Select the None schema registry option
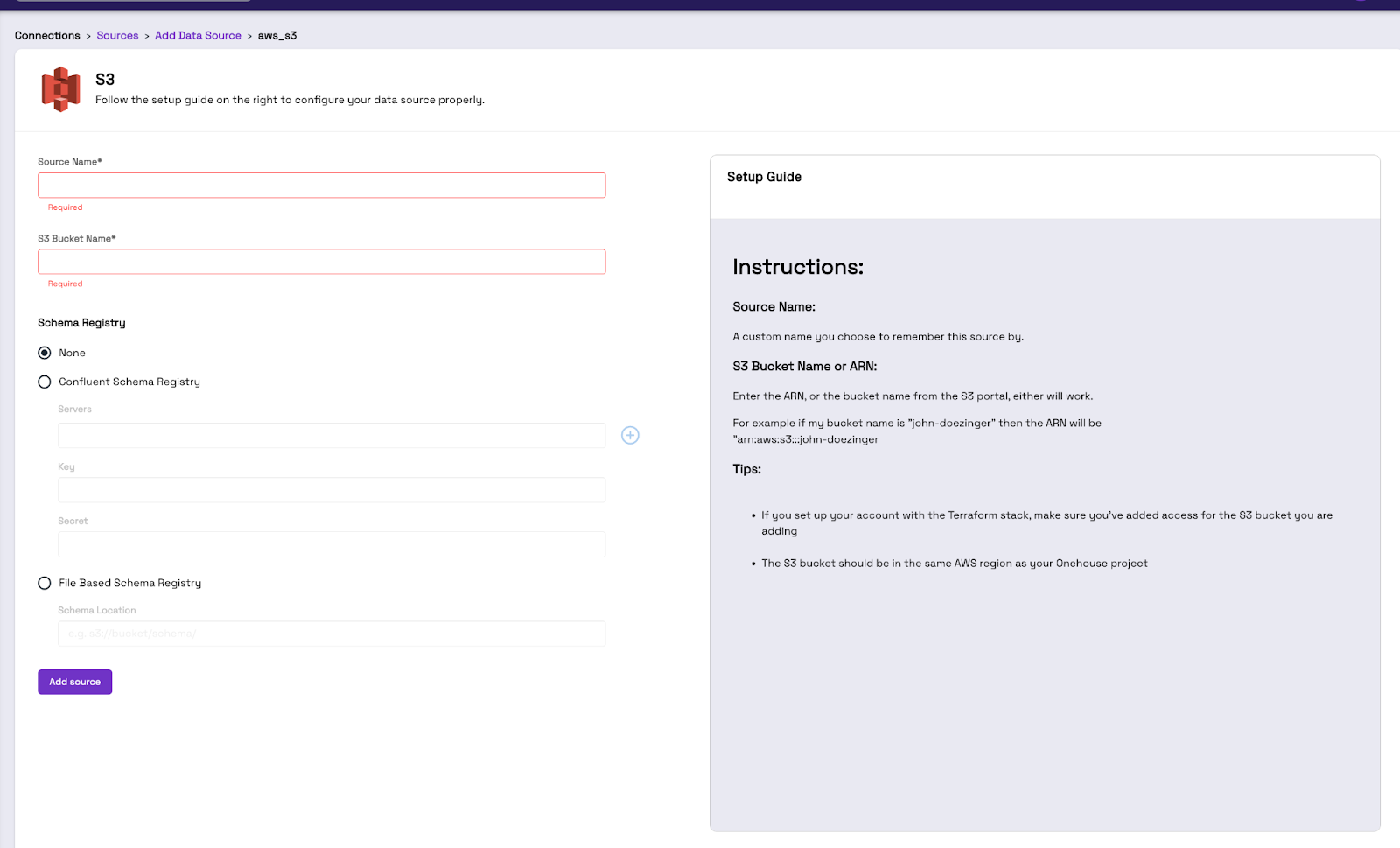The height and width of the screenshot is (848, 1400). pyautogui.click(x=45, y=353)
